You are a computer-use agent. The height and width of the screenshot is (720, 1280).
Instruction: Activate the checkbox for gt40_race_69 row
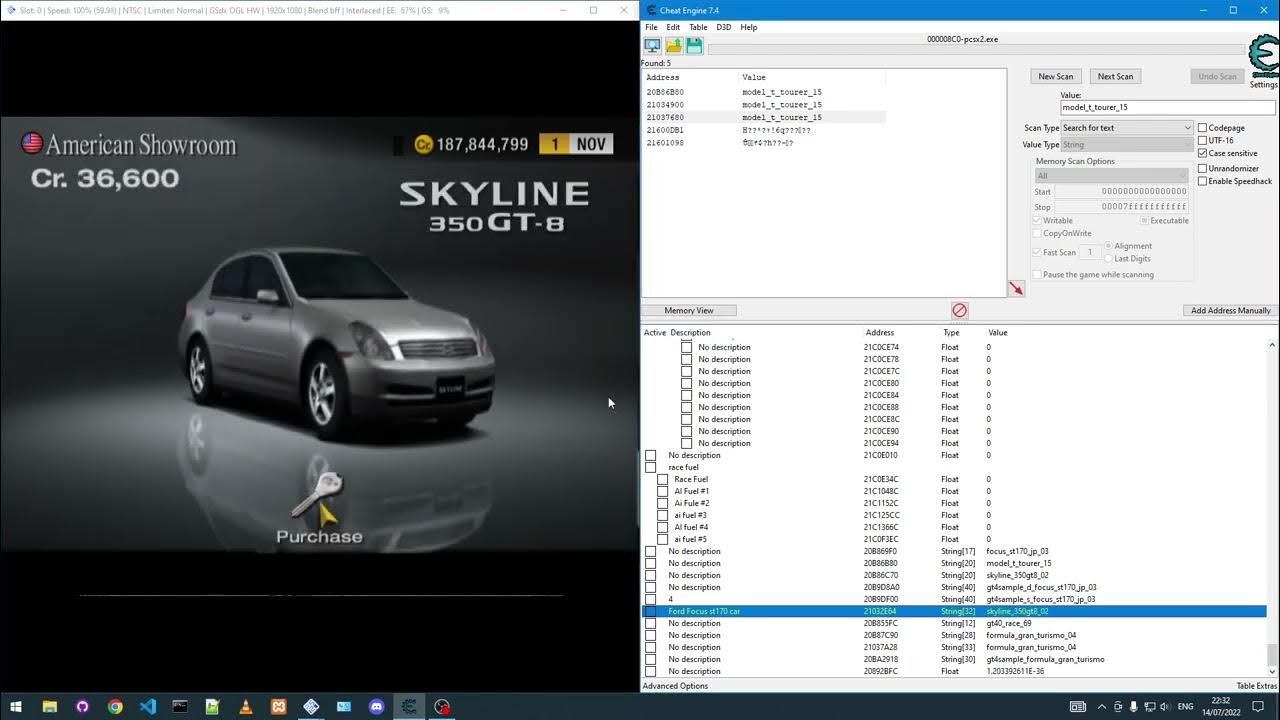coord(651,623)
